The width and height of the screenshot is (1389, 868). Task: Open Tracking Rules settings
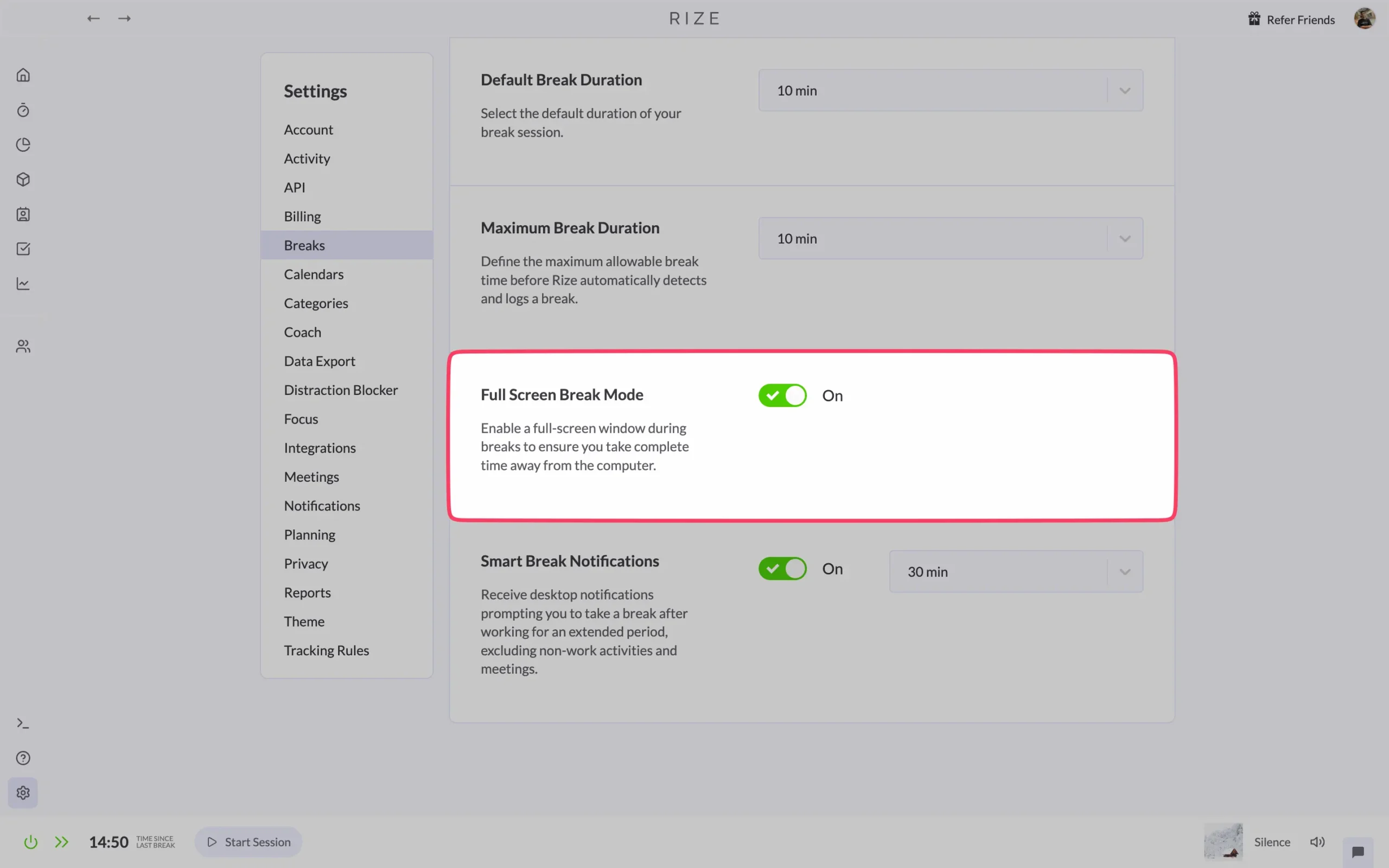point(347,650)
